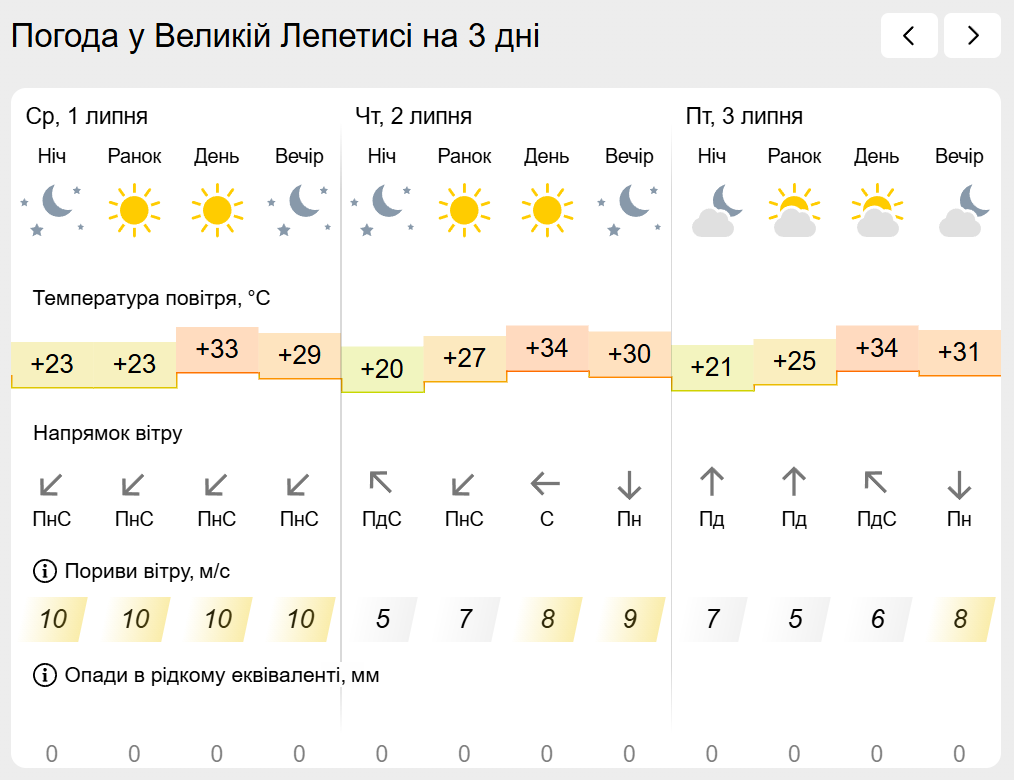The image size is (1014, 780).
Task: Click the previous days arrow button
Action: tap(909, 36)
